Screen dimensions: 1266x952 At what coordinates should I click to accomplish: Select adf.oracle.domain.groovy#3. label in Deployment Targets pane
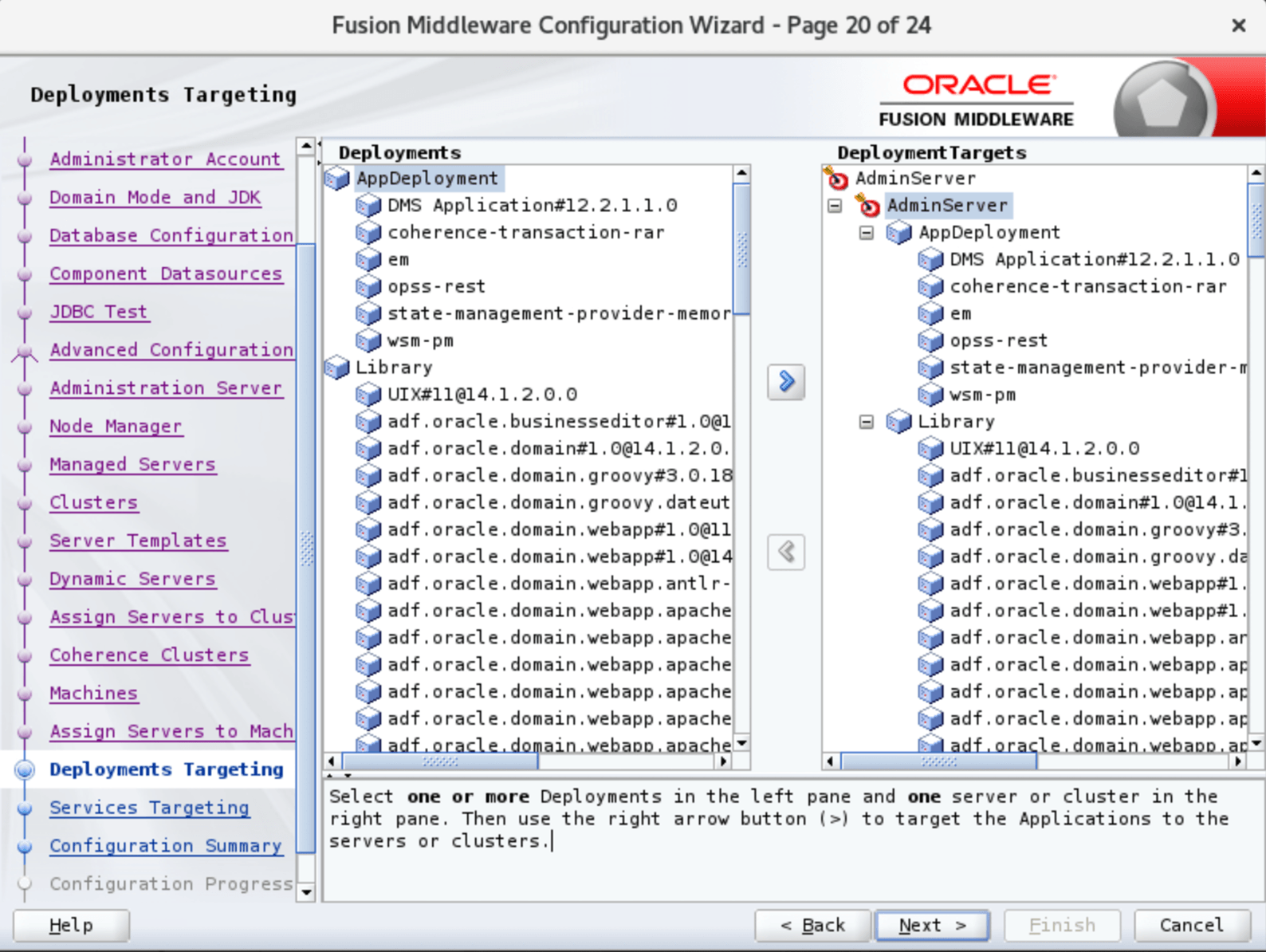click(1098, 530)
